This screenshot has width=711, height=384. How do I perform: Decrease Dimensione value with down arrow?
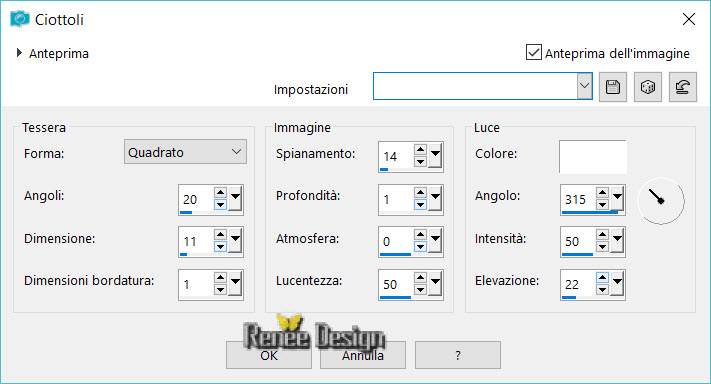[220, 247]
